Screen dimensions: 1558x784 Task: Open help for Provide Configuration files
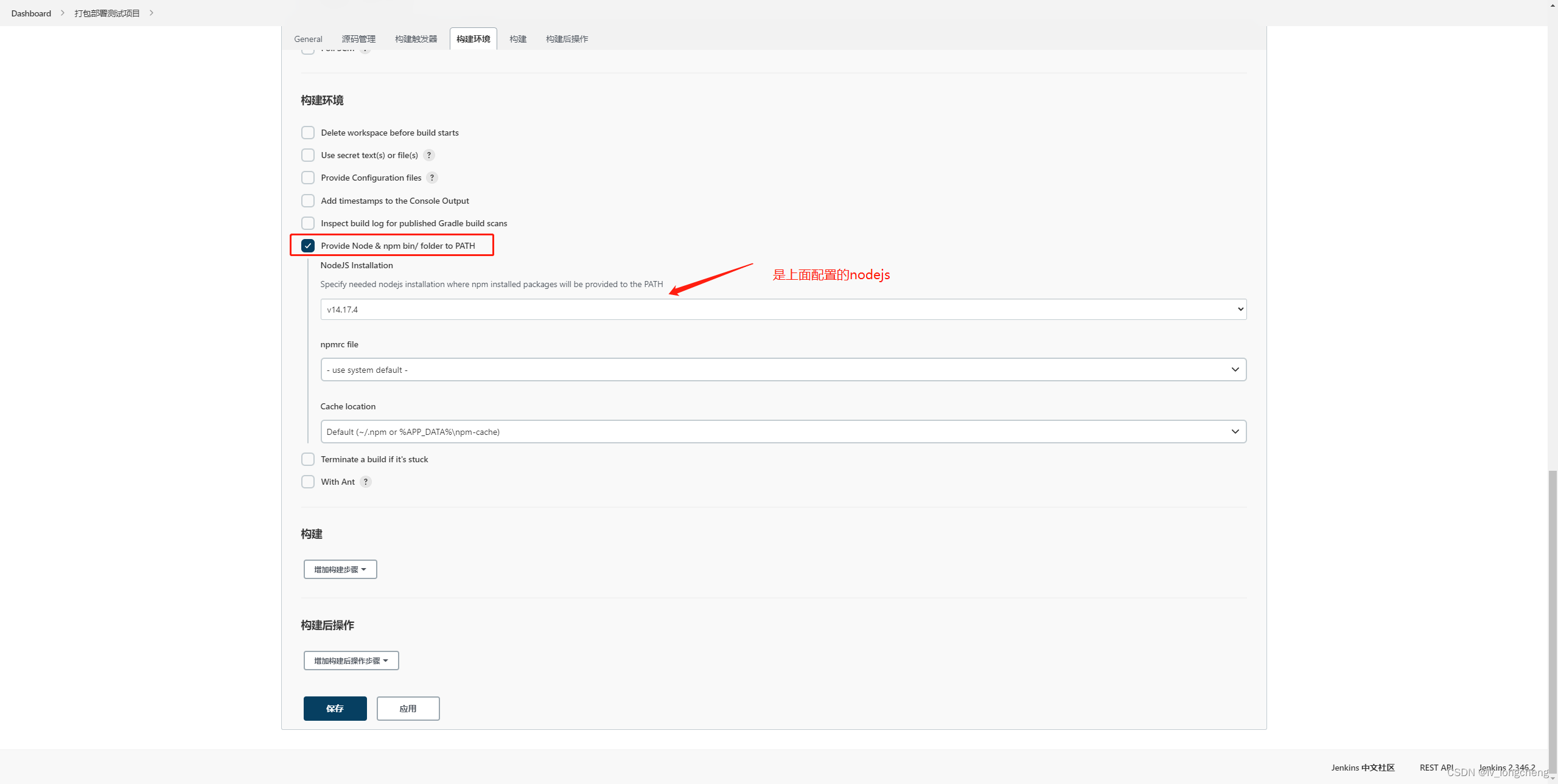[432, 178]
